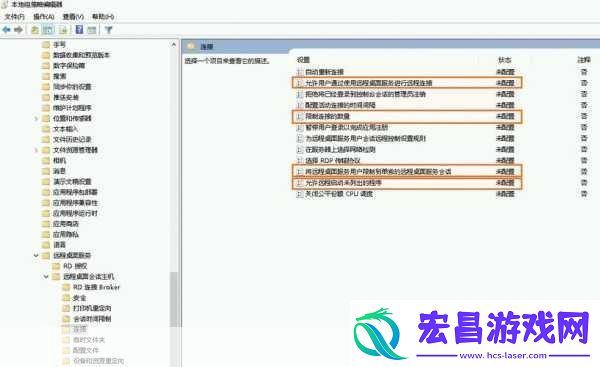
Task: Select the 应用程序包部署 folder
Action: point(75,192)
